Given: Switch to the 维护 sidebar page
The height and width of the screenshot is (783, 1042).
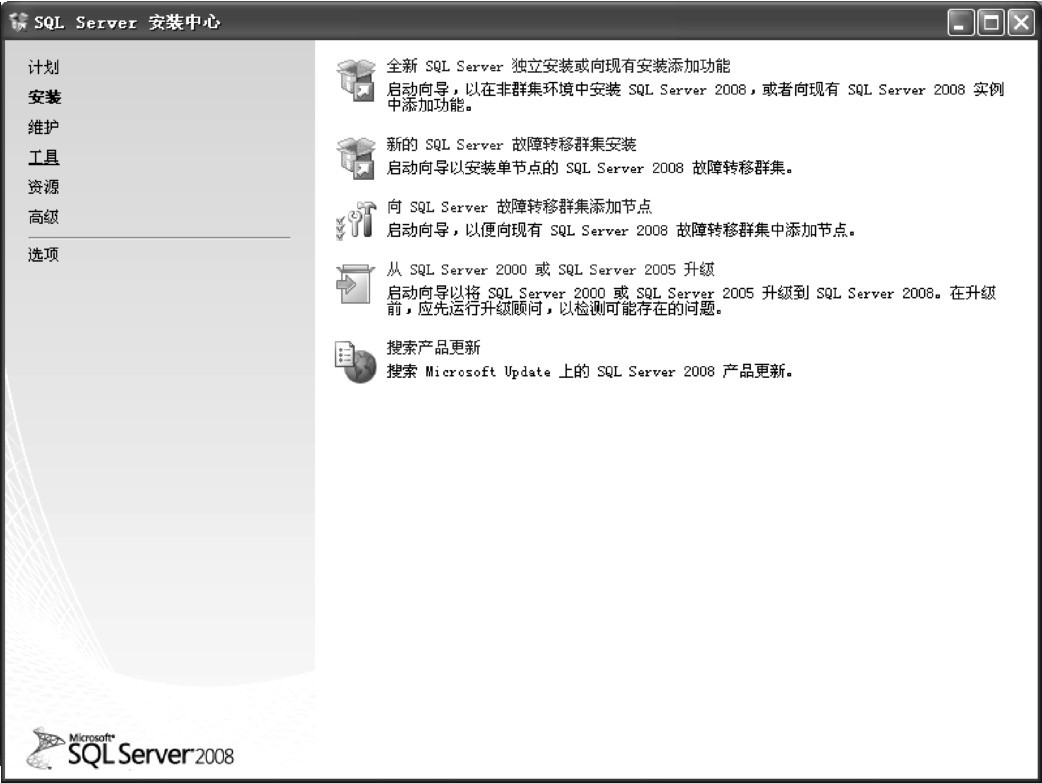Looking at the screenshot, I should (x=43, y=127).
